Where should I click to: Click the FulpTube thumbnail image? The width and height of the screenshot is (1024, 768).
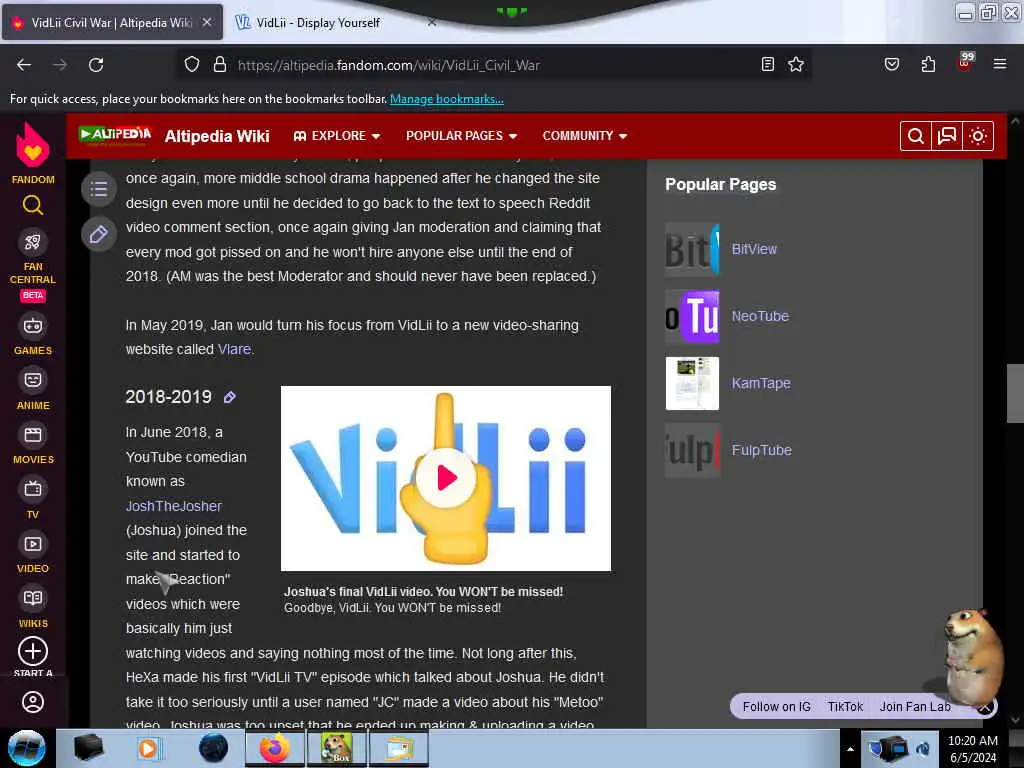[x=692, y=450]
